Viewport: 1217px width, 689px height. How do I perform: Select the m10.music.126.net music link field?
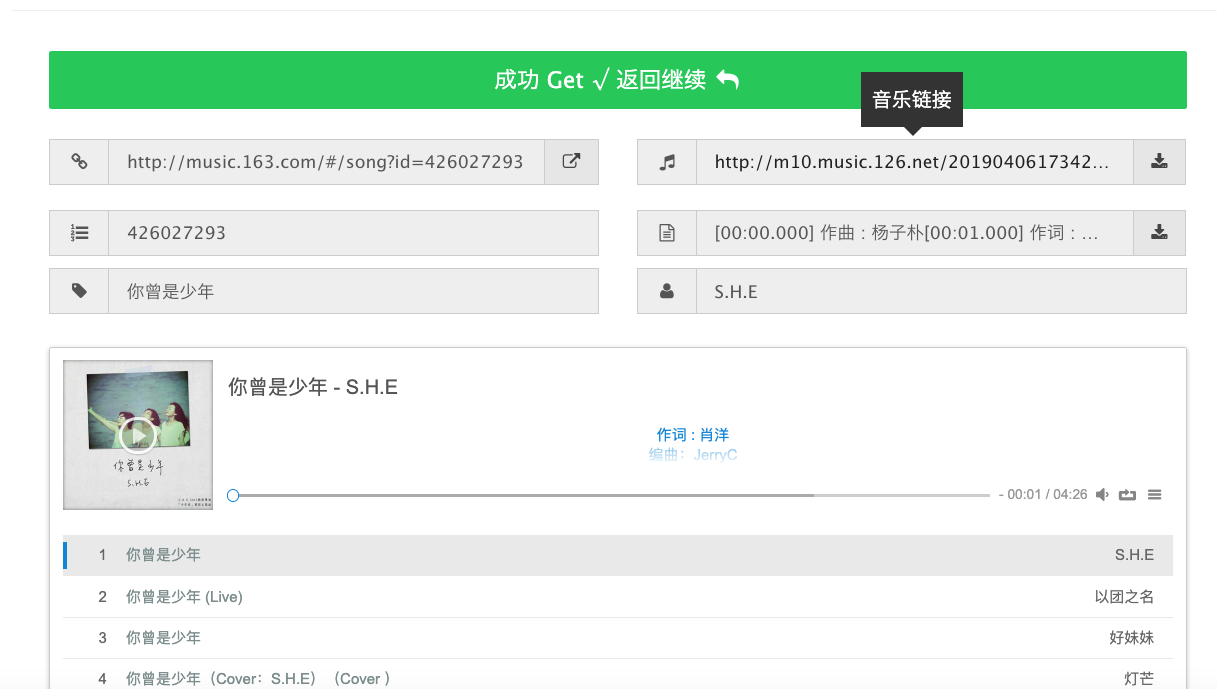pos(914,162)
